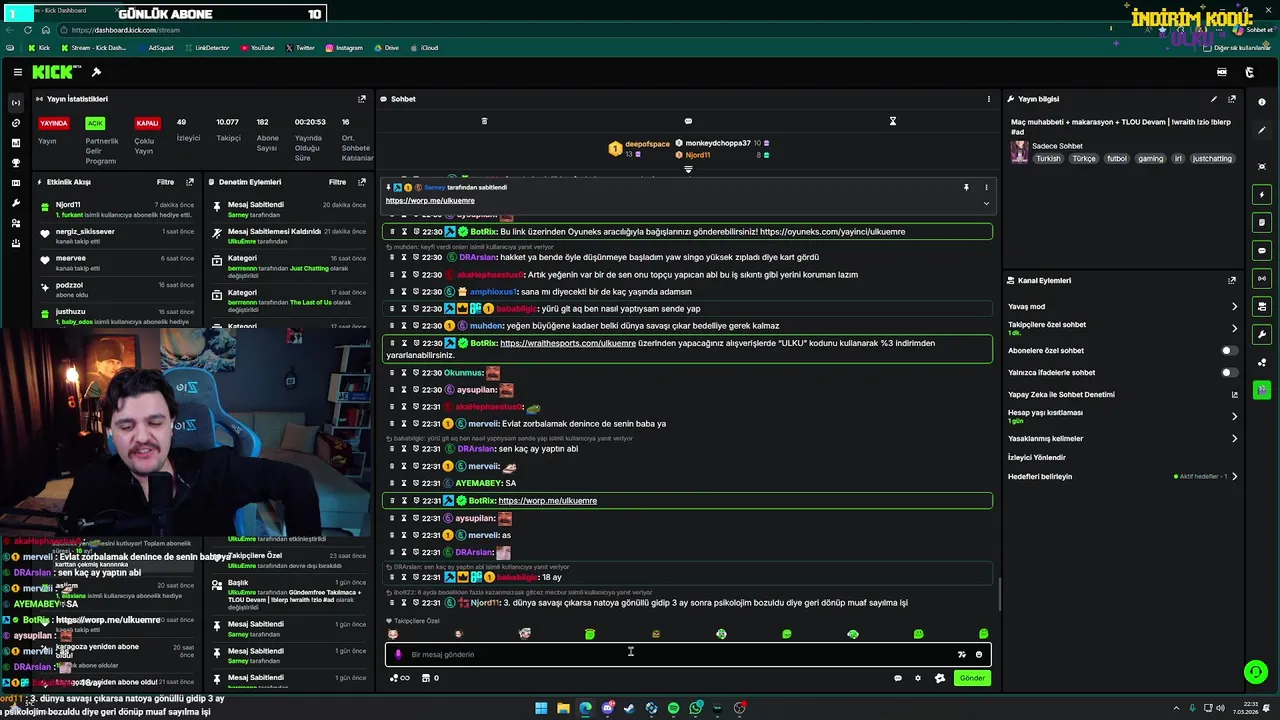Click the İzleyici Yönlendir option

[1037, 458]
